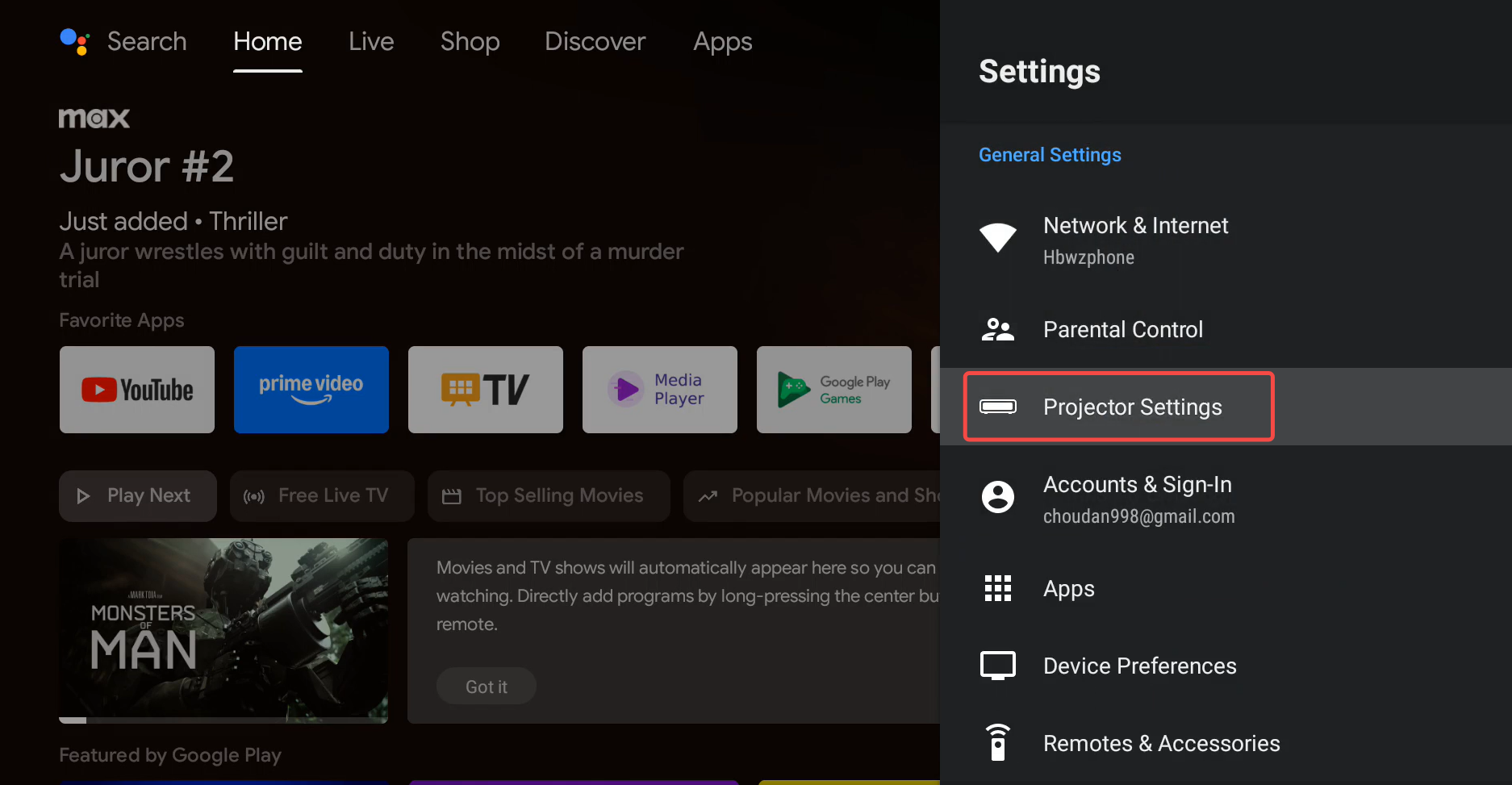Click the max logo
The image size is (1512, 785).
[x=94, y=118]
